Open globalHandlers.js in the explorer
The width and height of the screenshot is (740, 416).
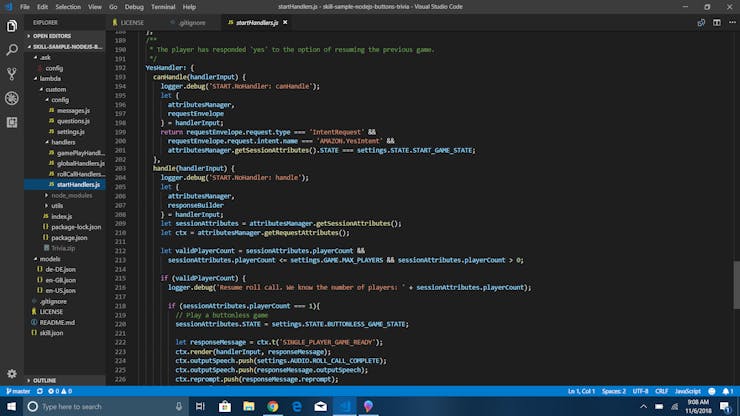pos(81,163)
